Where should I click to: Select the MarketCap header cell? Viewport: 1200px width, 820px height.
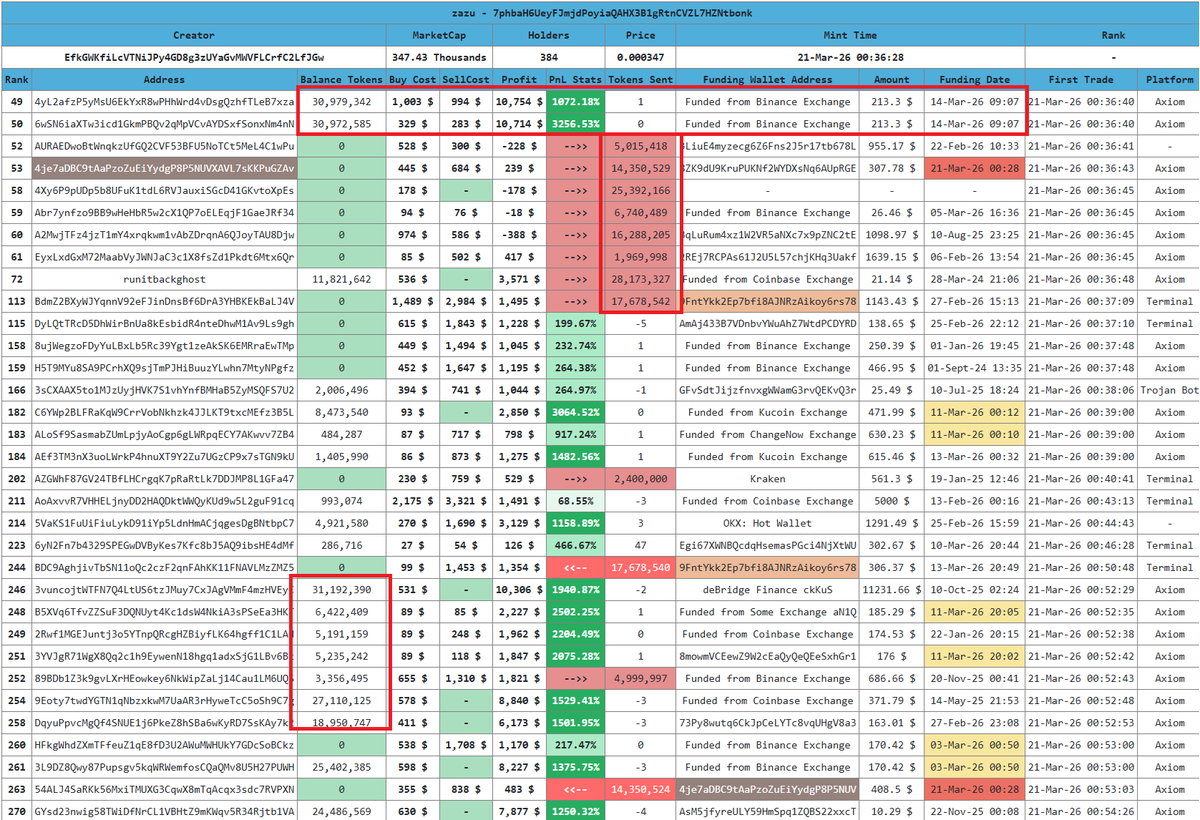[x=439, y=35]
